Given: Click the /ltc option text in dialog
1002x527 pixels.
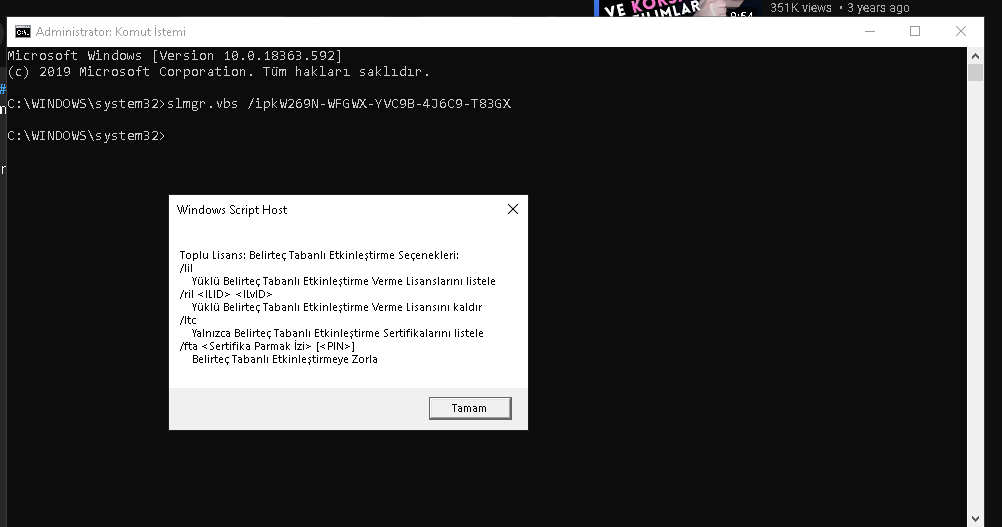Looking at the screenshot, I should pos(188,320).
